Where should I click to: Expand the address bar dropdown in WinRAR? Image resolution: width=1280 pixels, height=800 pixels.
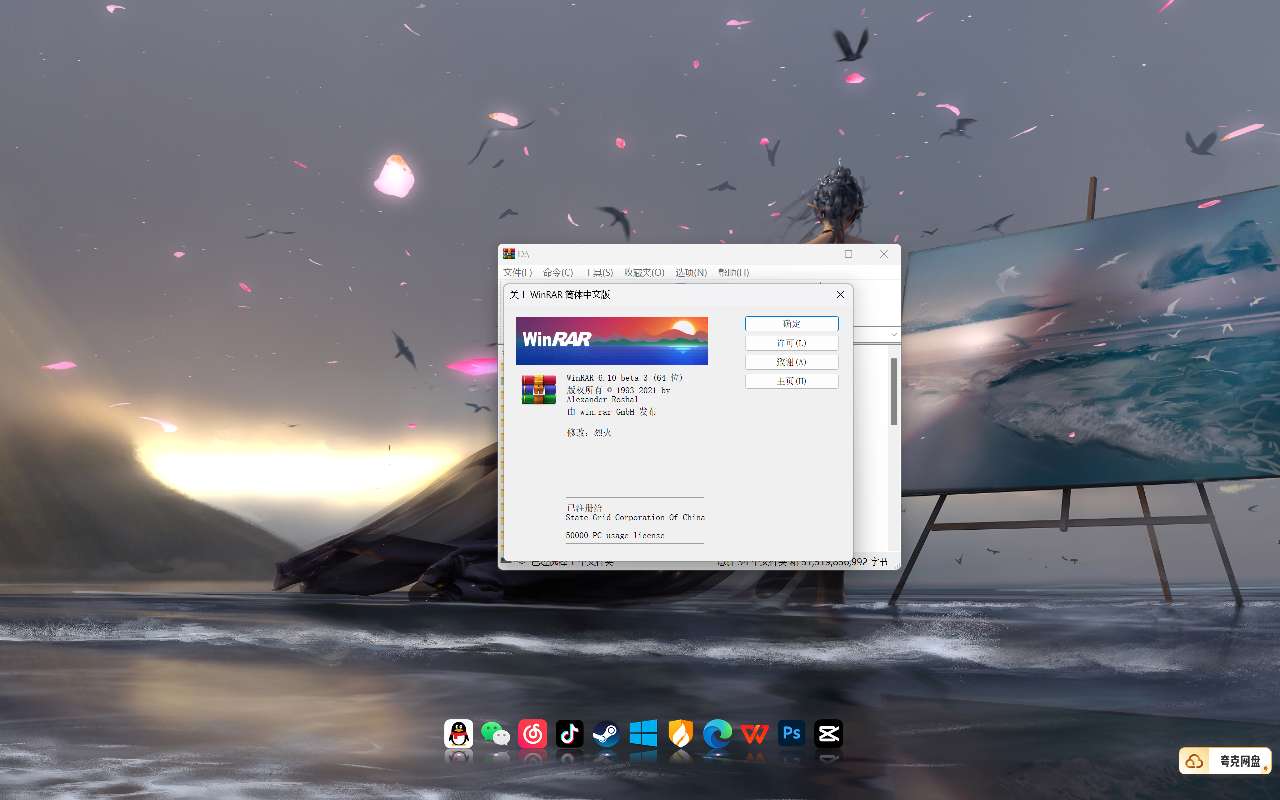pos(894,334)
